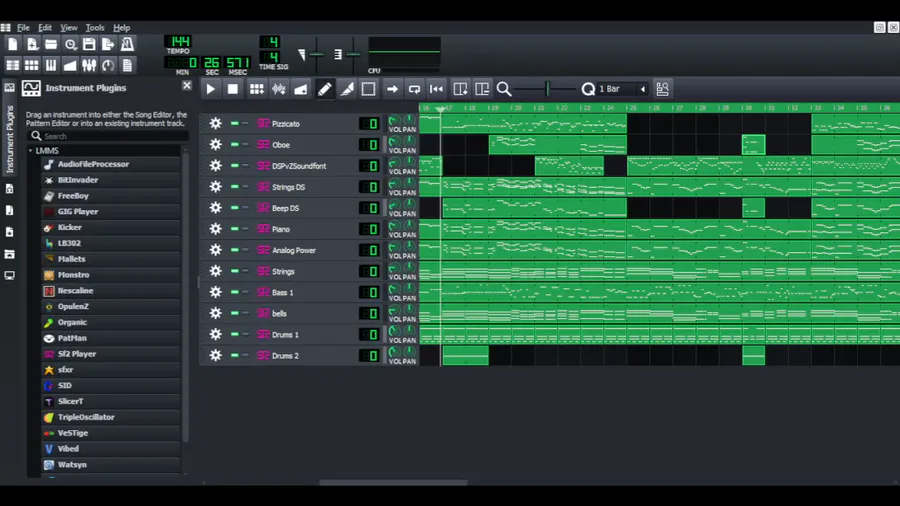Jump back to start position

point(436,89)
